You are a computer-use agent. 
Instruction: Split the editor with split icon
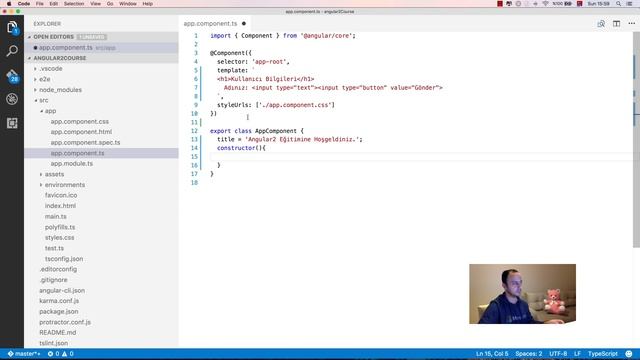point(616,24)
